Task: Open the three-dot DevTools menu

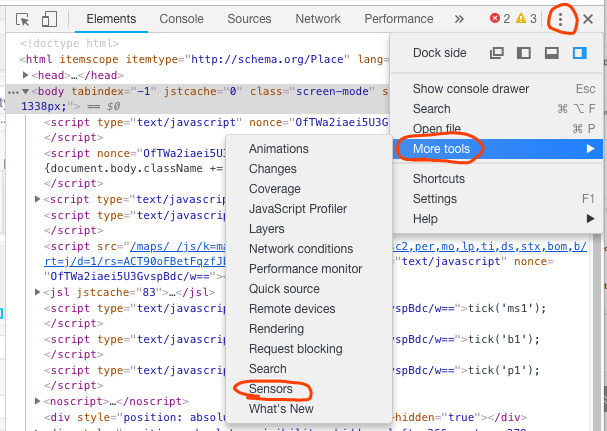Action: (560, 19)
